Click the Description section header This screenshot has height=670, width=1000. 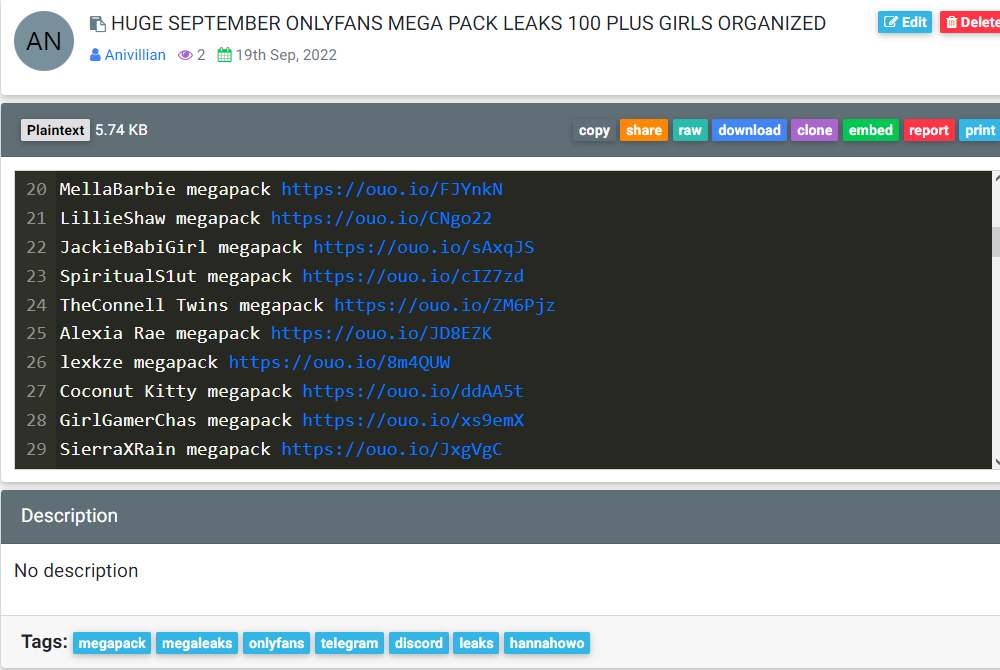point(69,516)
